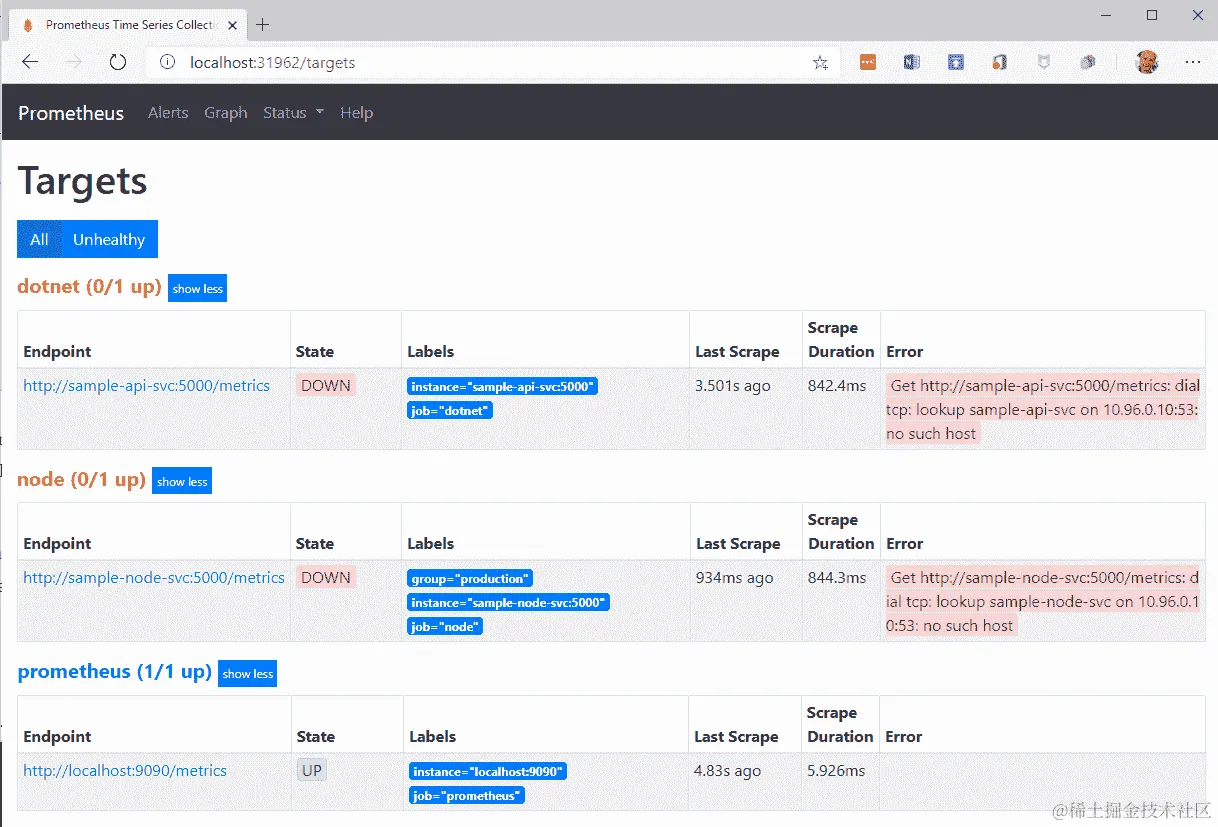Collapse dotnet targets with show less
Image resolution: width=1218 pixels, height=827 pixels.
pyautogui.click(x=198, y=288)
